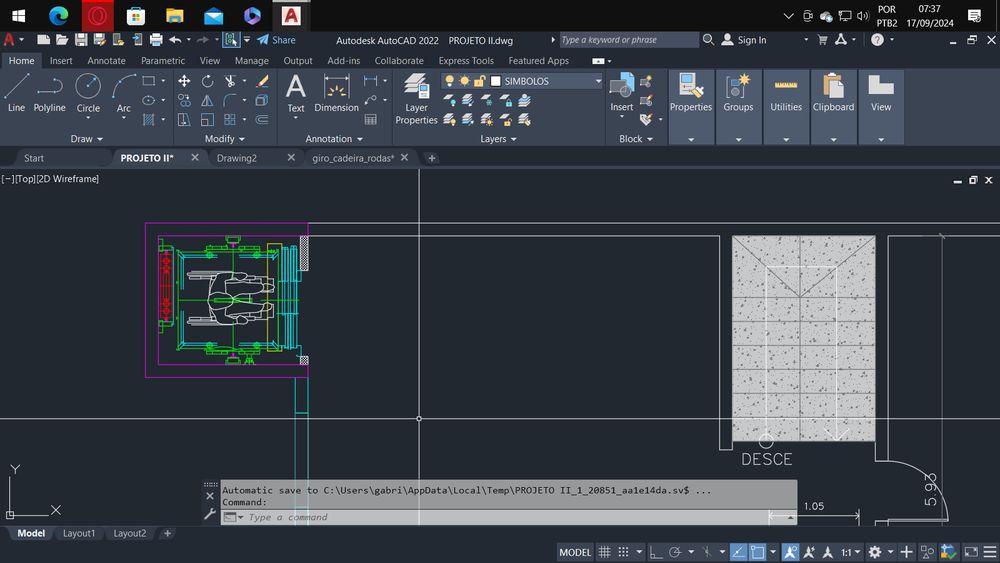Toggle Ortho mode in status bar

pos(654,552)
